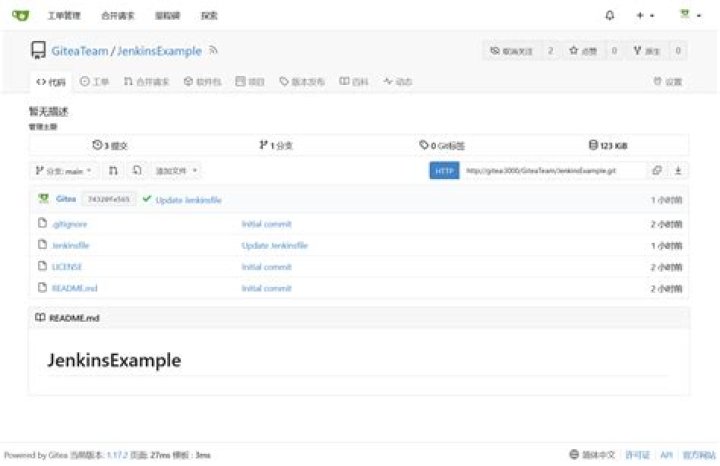This screenshot has height=466, width=720.
Task: Open the notifications bell
Action: 609,15
